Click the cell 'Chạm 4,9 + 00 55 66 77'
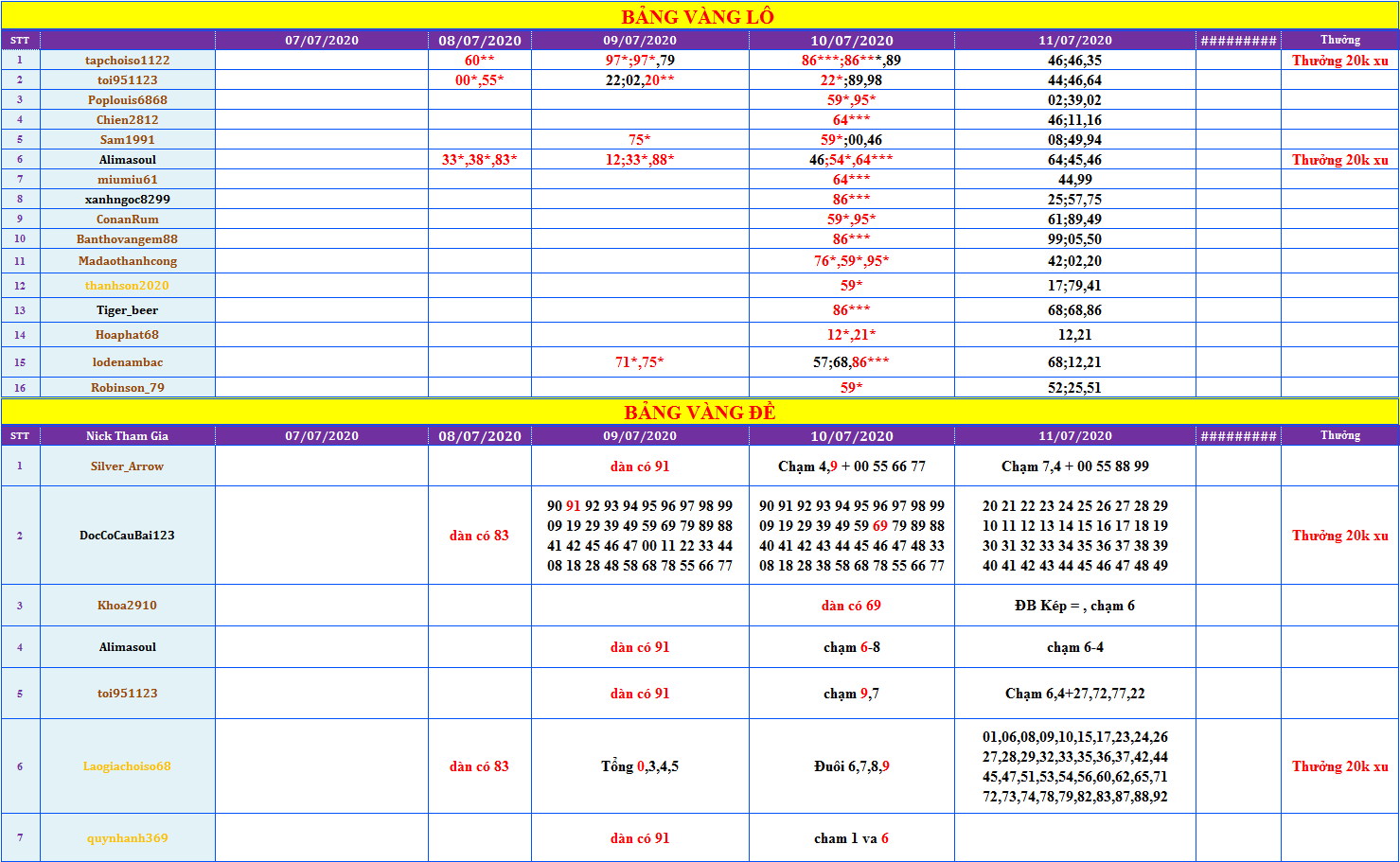This screenshot has width=1400, height=862. click(852, 466)
